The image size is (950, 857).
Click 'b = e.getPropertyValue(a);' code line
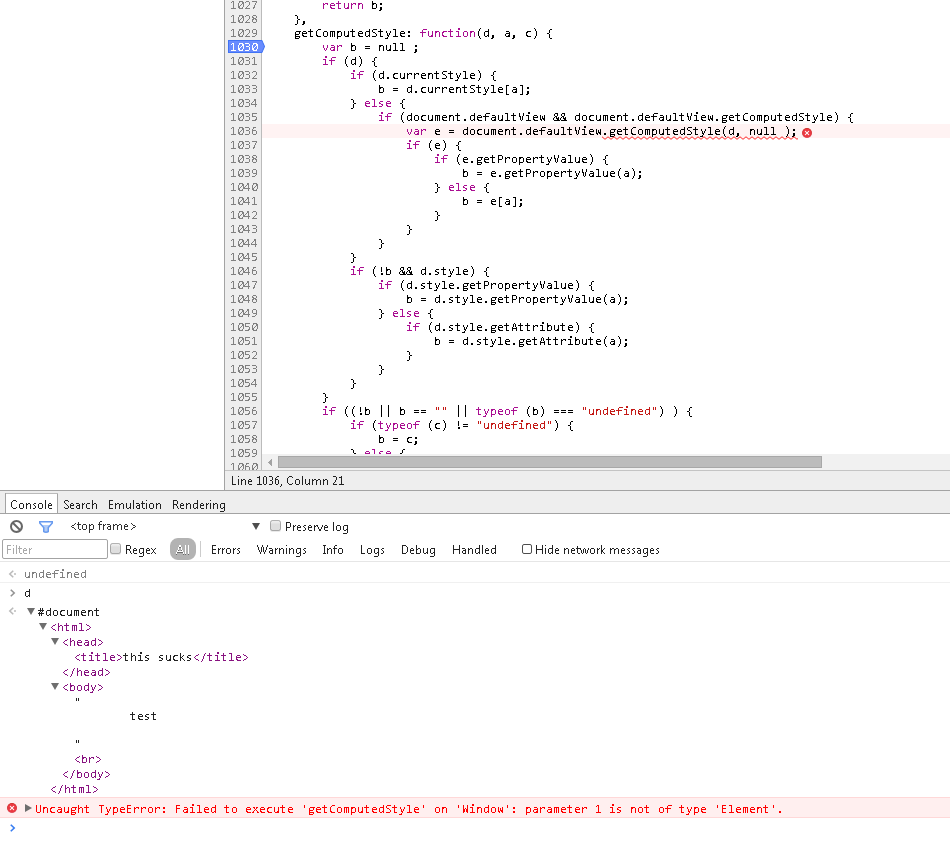coord(552,173)
